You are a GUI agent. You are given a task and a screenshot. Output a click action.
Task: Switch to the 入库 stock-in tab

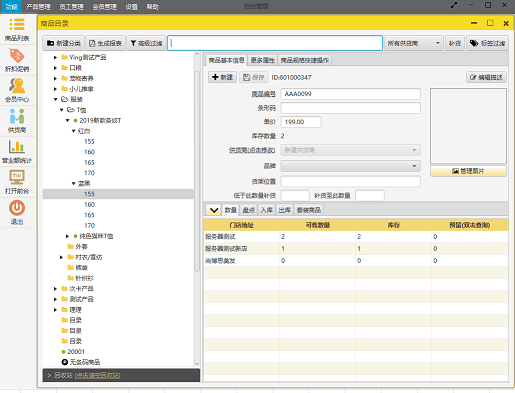point(267,210)
